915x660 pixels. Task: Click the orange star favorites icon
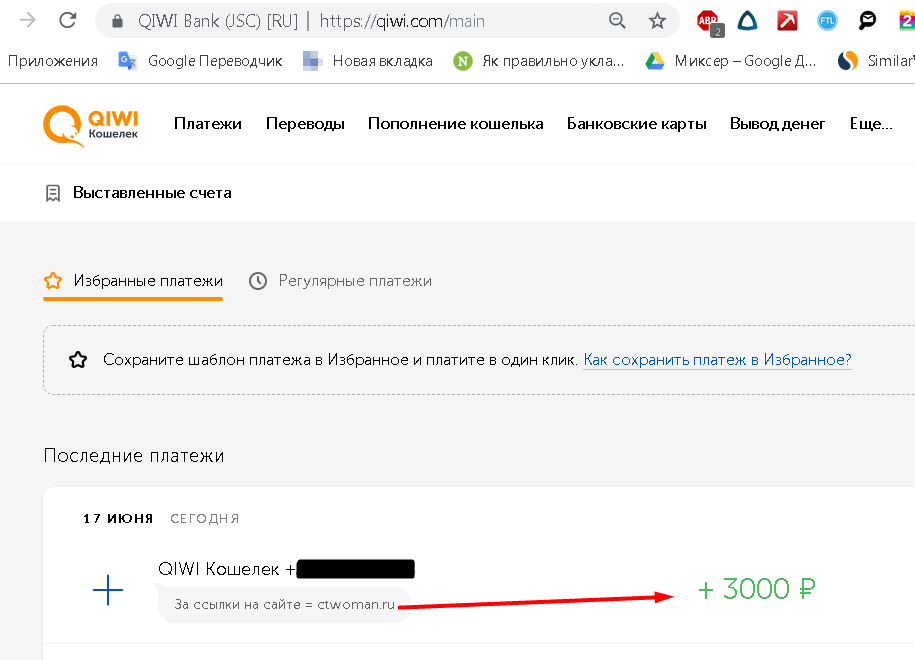53,281
